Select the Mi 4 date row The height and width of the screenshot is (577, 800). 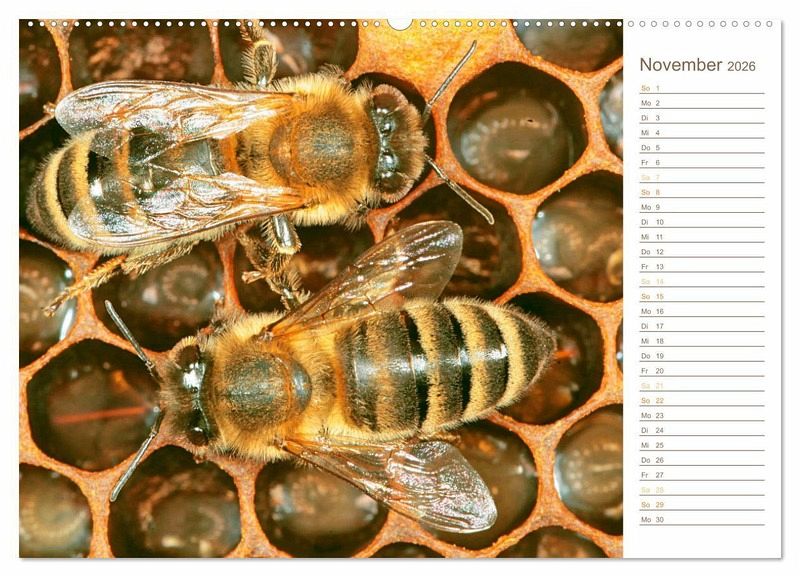pyautogui.click(x=700, y=133)
